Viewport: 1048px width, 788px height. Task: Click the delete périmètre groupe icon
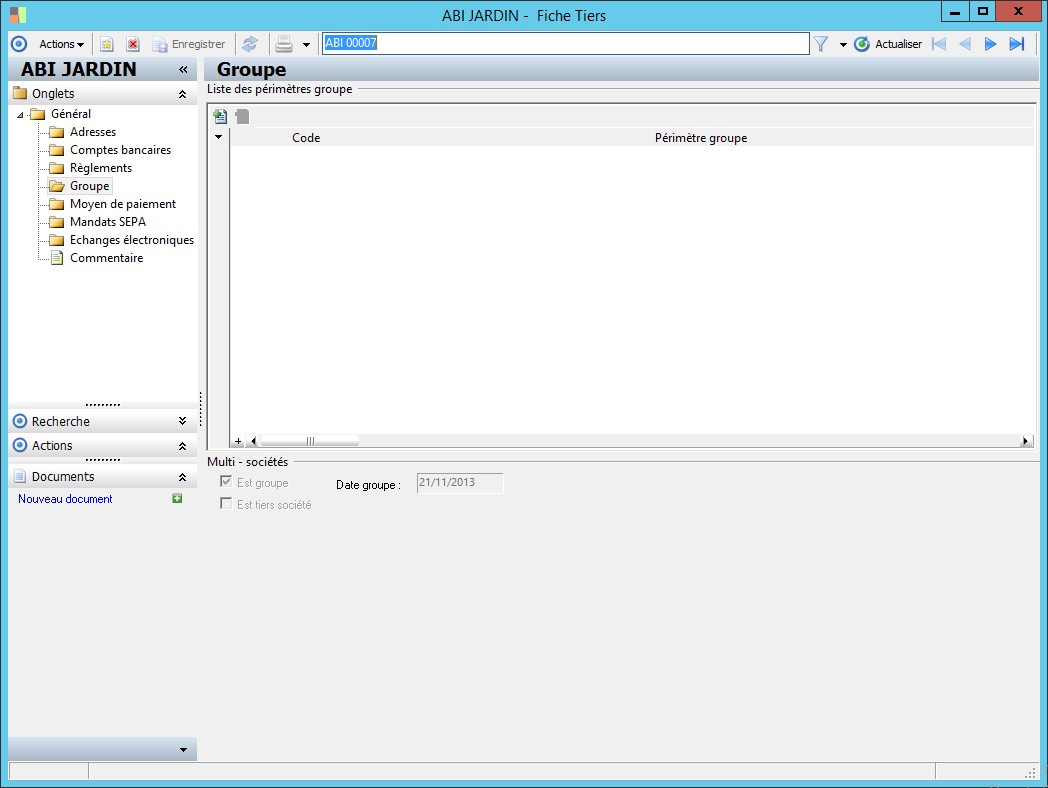[242, 116]
